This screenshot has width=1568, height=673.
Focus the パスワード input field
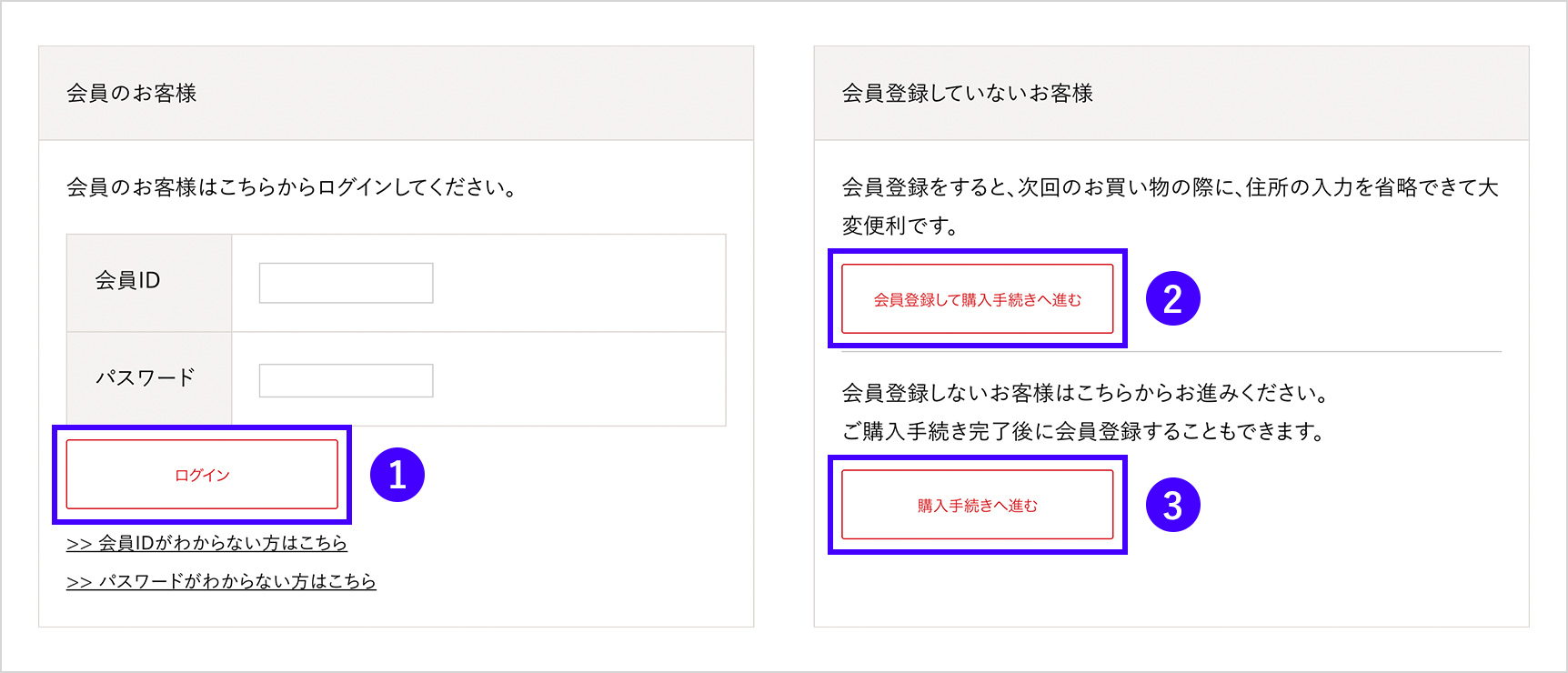[x=346, y=380]
